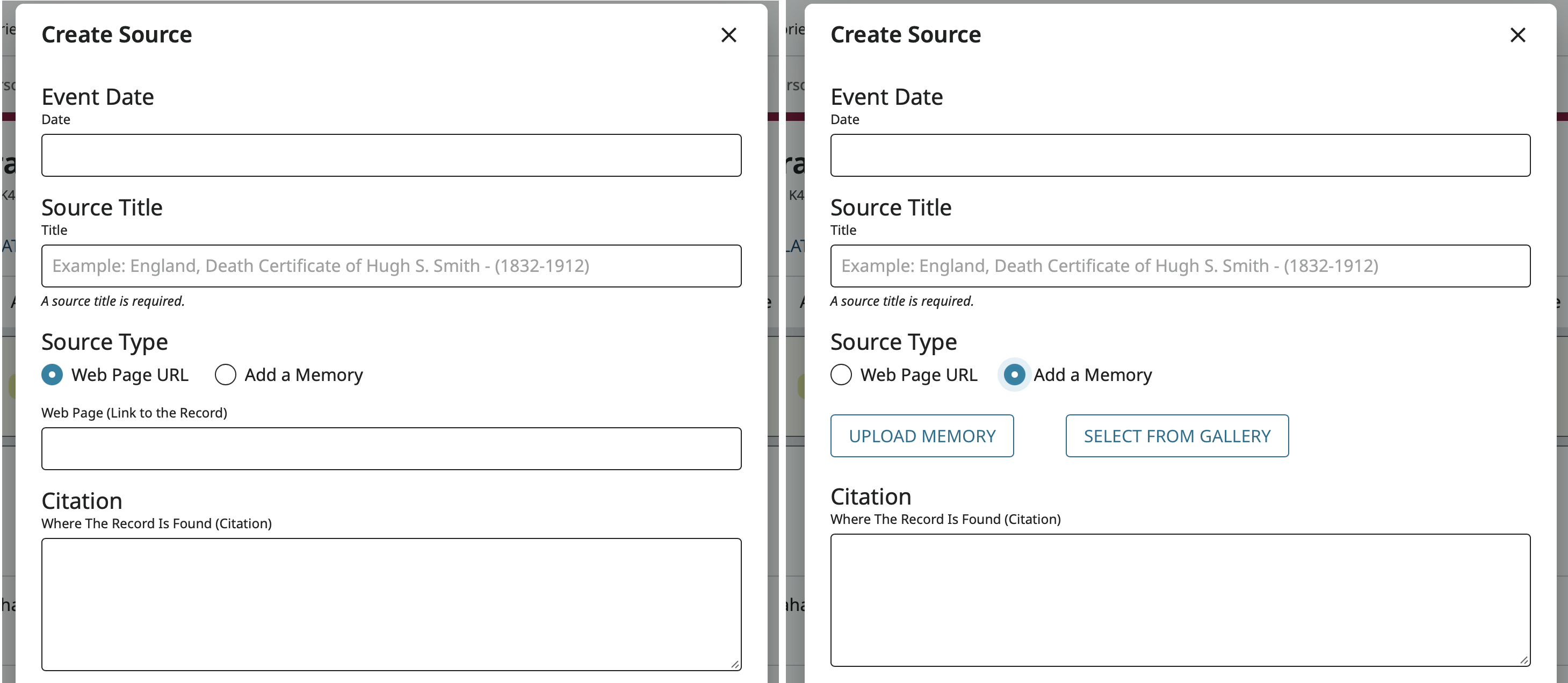Grab left Citation textarea resize handle
The width and height of the screenshot is (1568, 683).
point(735,665)
